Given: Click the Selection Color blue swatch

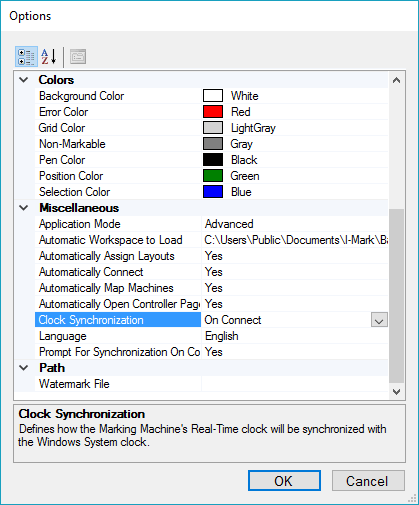Looking at the screenshot, I should click(x=213, y=192).
